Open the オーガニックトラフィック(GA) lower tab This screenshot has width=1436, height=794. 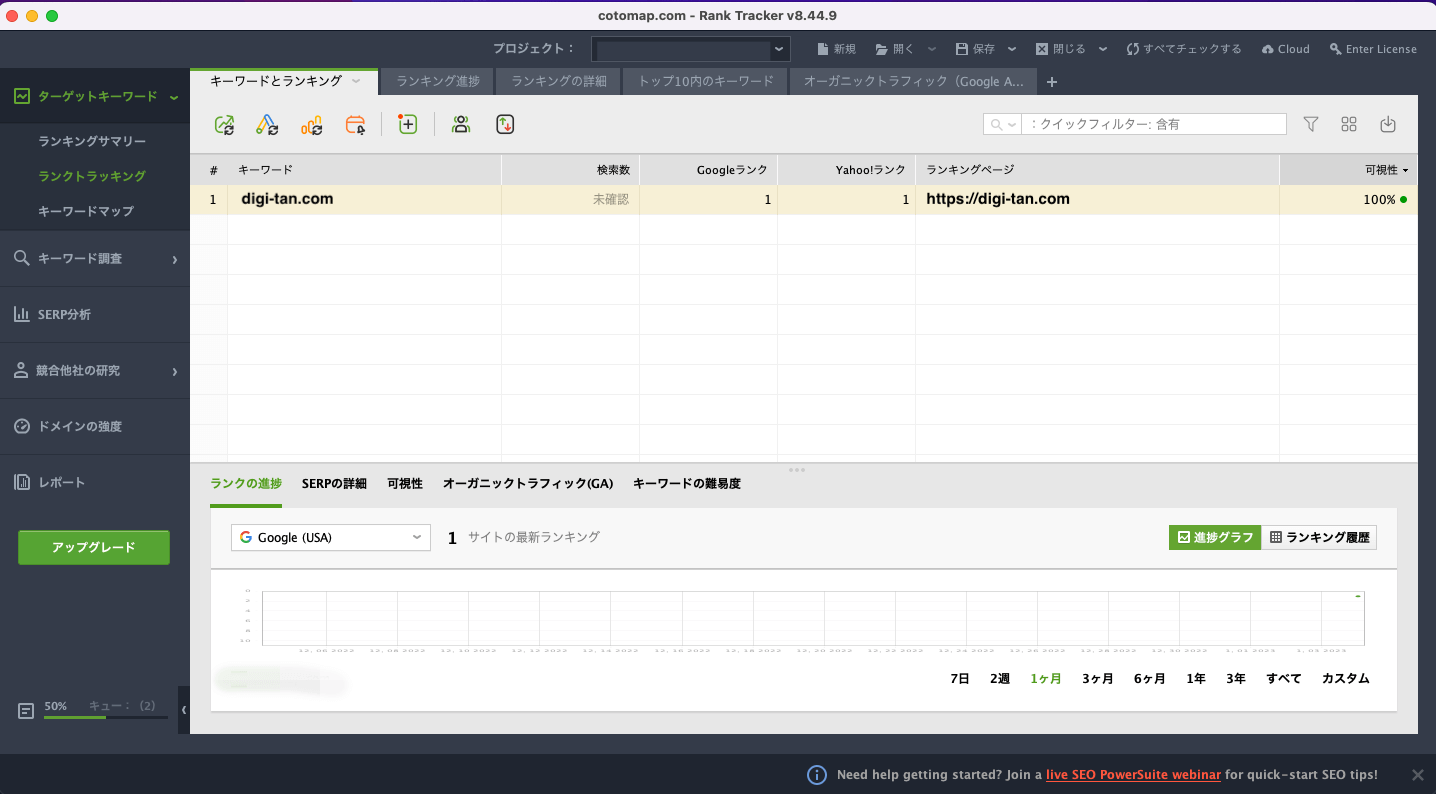528,483
